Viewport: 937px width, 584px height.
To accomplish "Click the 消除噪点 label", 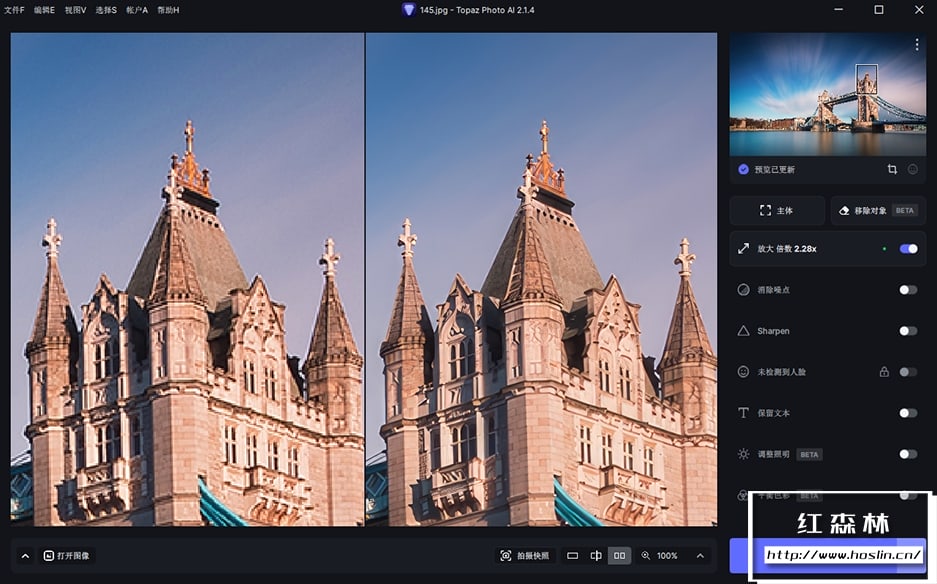I will pos(773,290).
